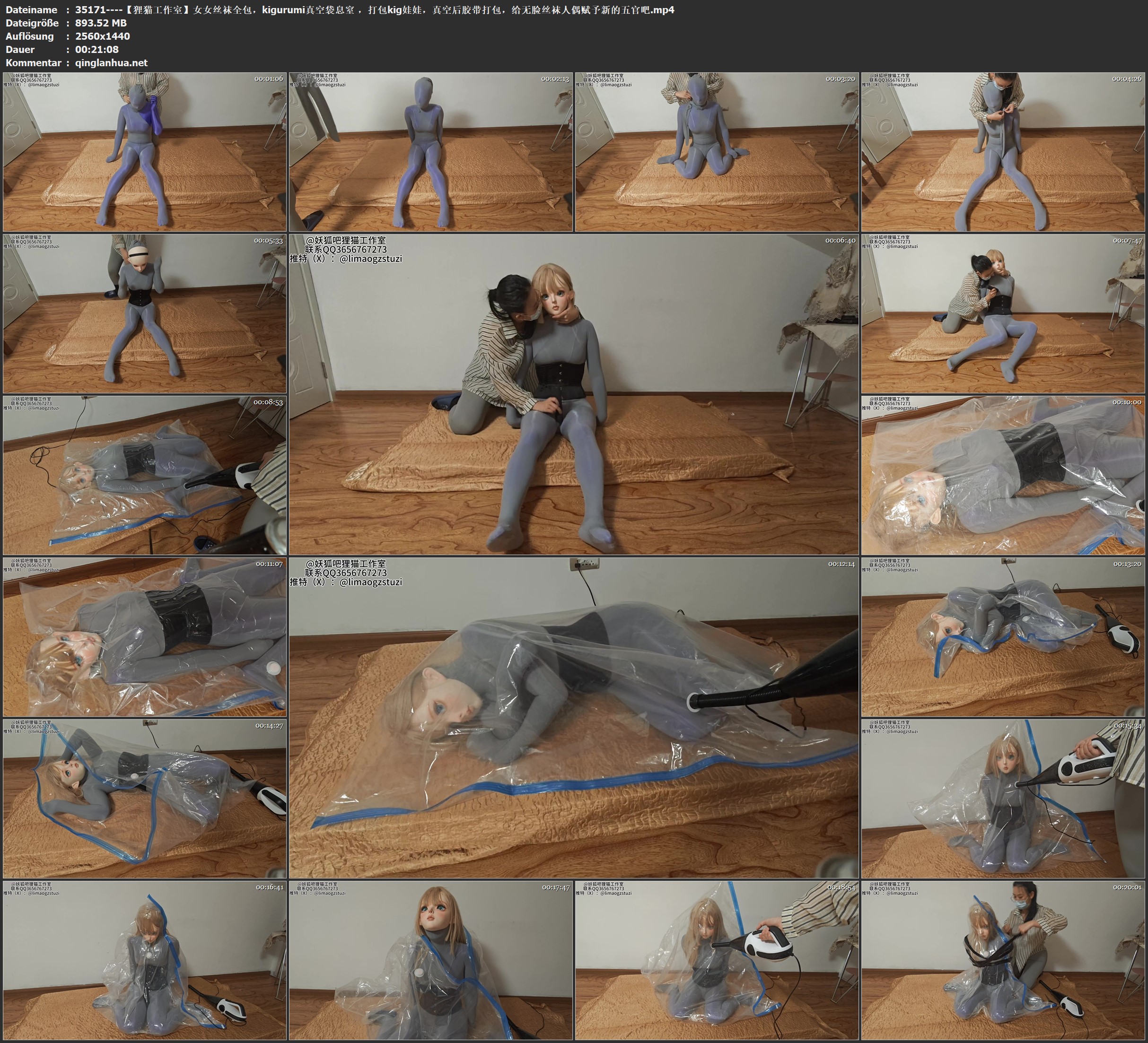This screenshot has height=1043, width=1148.
Task: Click the qinglanhua.net comment text
Action: click(x=111, y=62)
